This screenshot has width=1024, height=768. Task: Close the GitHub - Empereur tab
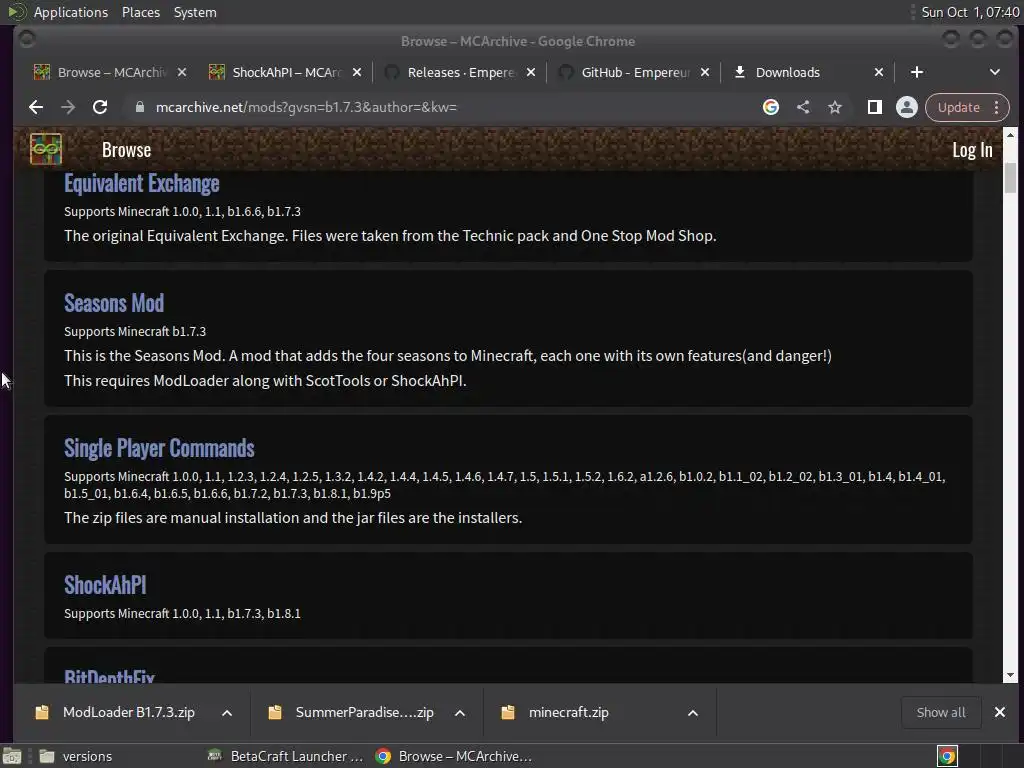point(705,72)
